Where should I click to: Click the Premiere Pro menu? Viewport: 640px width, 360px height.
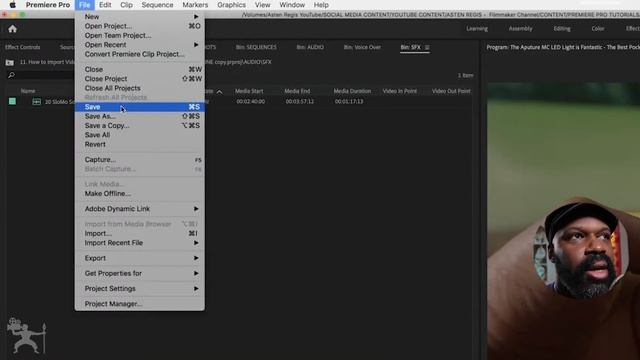coord(48,5)
